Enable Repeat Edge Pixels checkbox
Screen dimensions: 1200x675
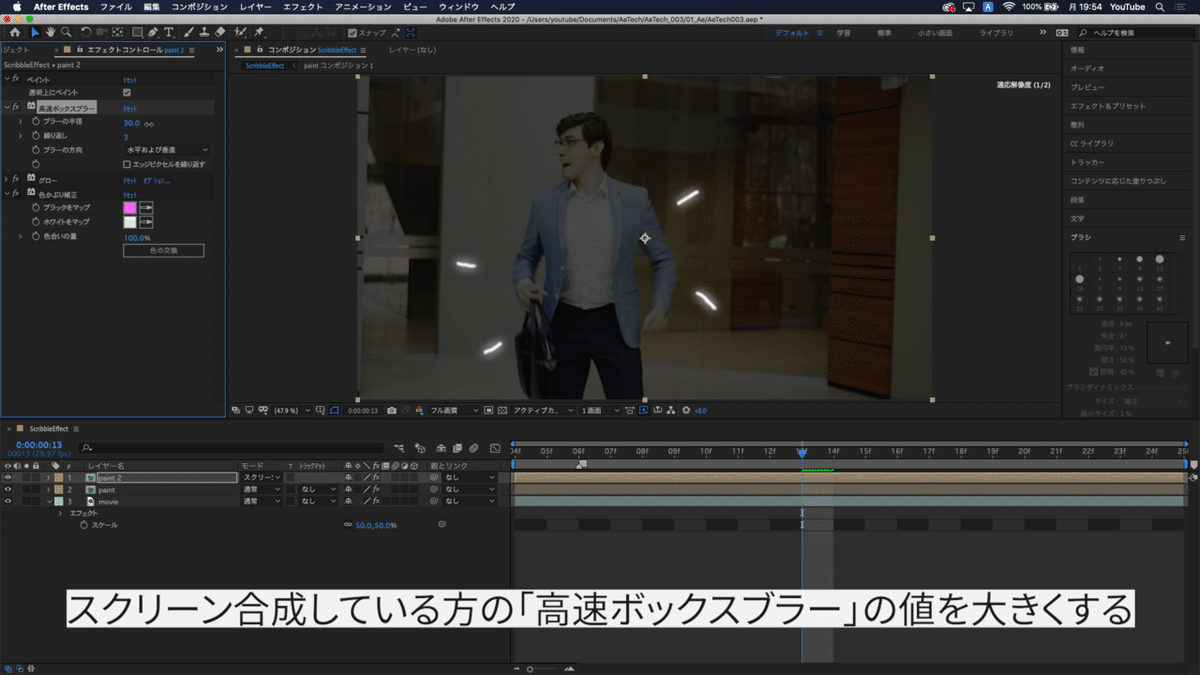point(127,164)
